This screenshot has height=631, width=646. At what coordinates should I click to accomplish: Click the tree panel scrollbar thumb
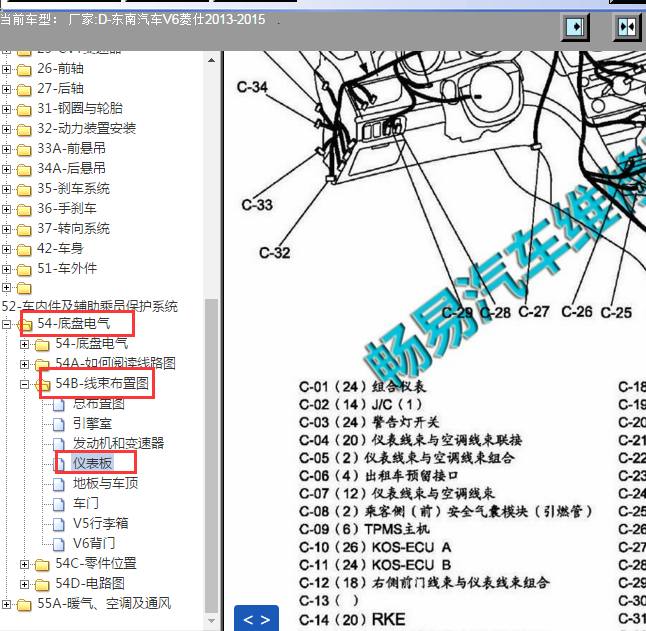click(211, 456)
